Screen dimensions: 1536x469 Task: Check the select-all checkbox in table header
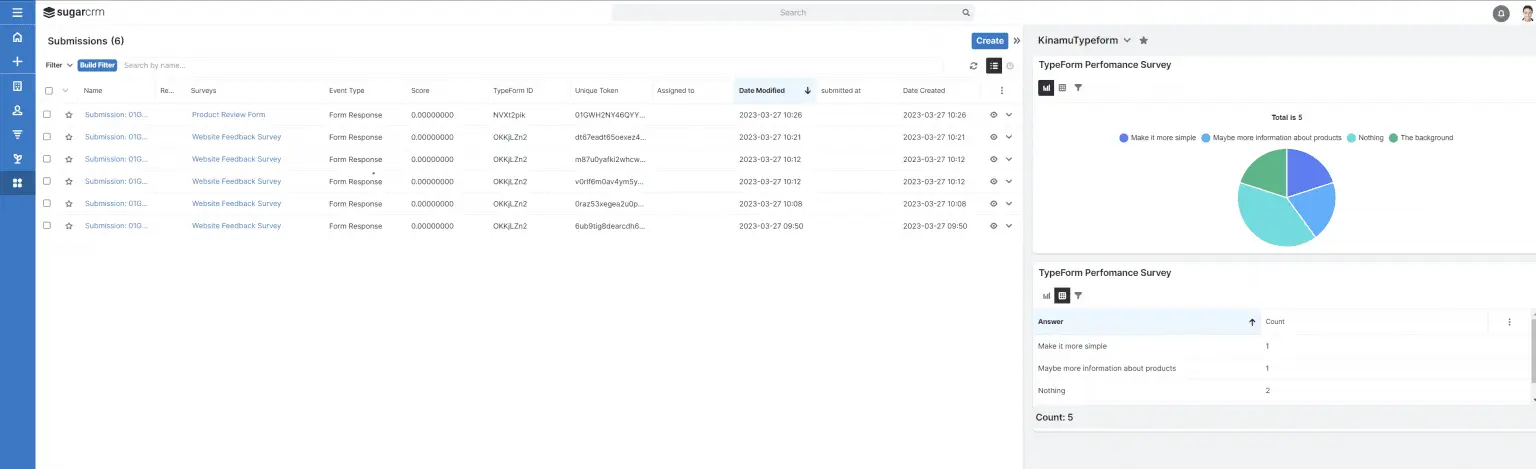(x=48, y=91)
